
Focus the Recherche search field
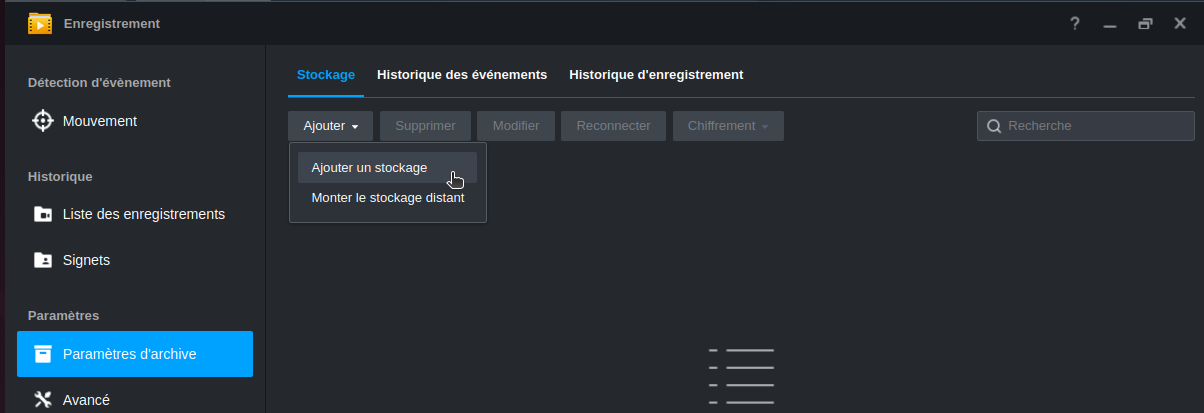(1086, 126)
